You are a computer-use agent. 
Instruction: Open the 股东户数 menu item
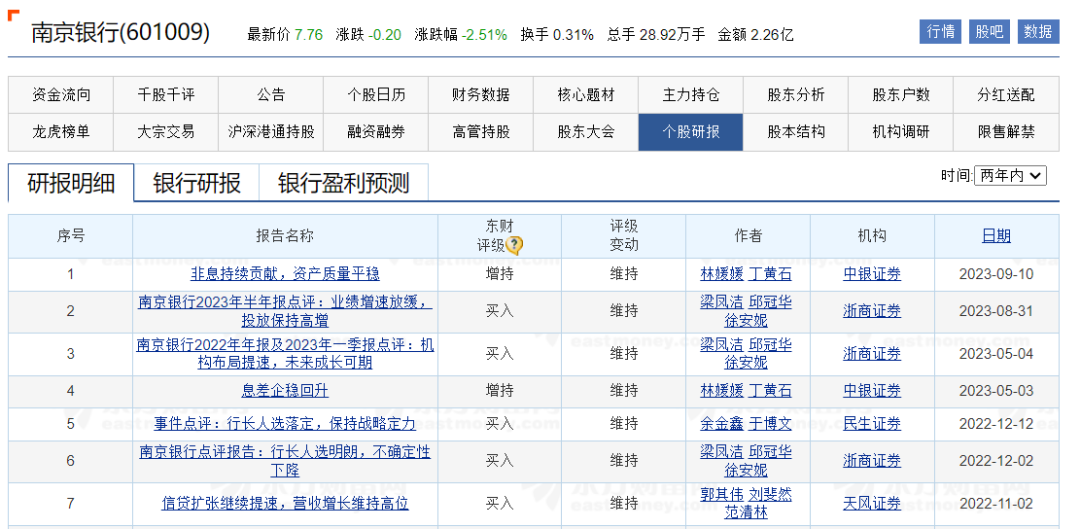[901, 95]
